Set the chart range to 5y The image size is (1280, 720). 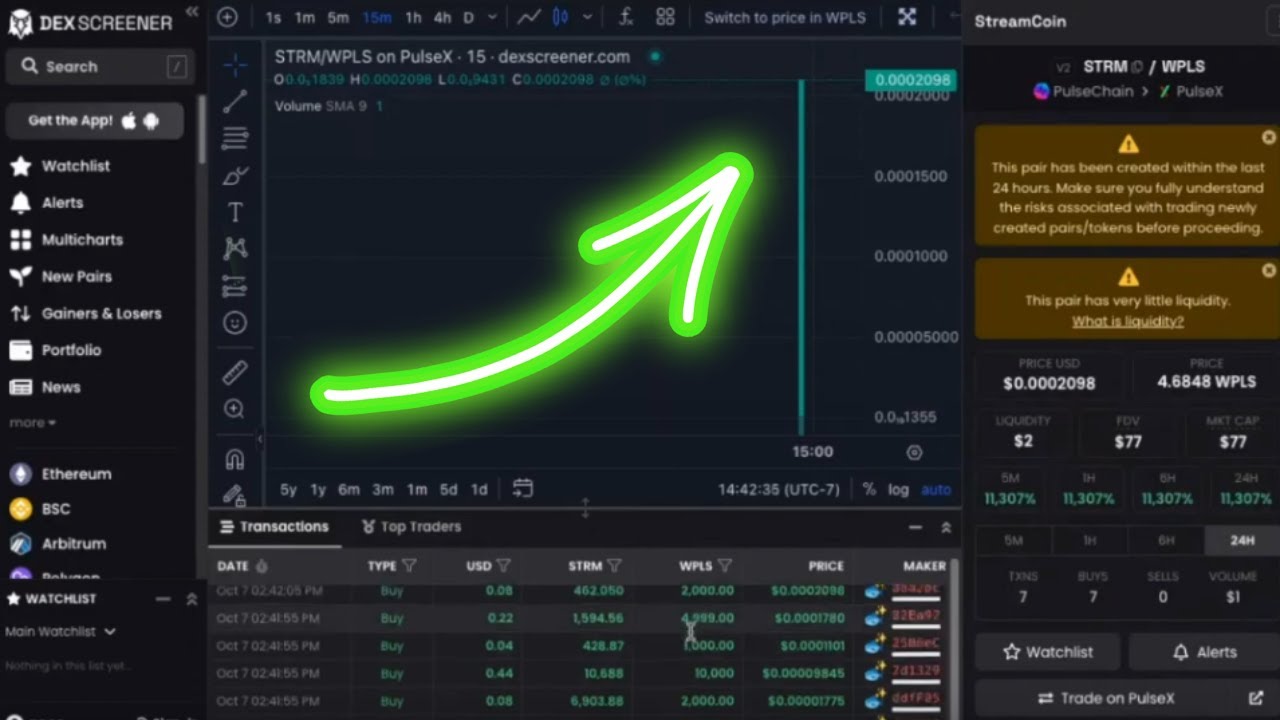pos(288,490)
